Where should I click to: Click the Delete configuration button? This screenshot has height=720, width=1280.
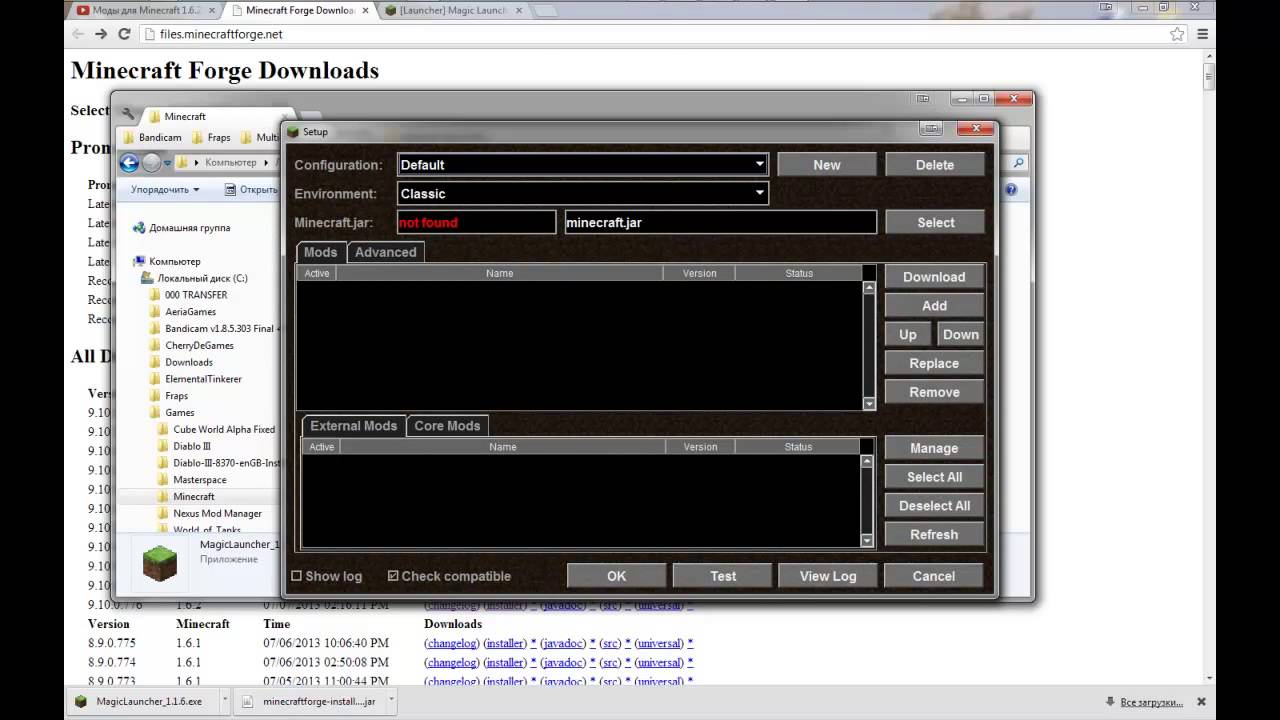pos(935,165)
